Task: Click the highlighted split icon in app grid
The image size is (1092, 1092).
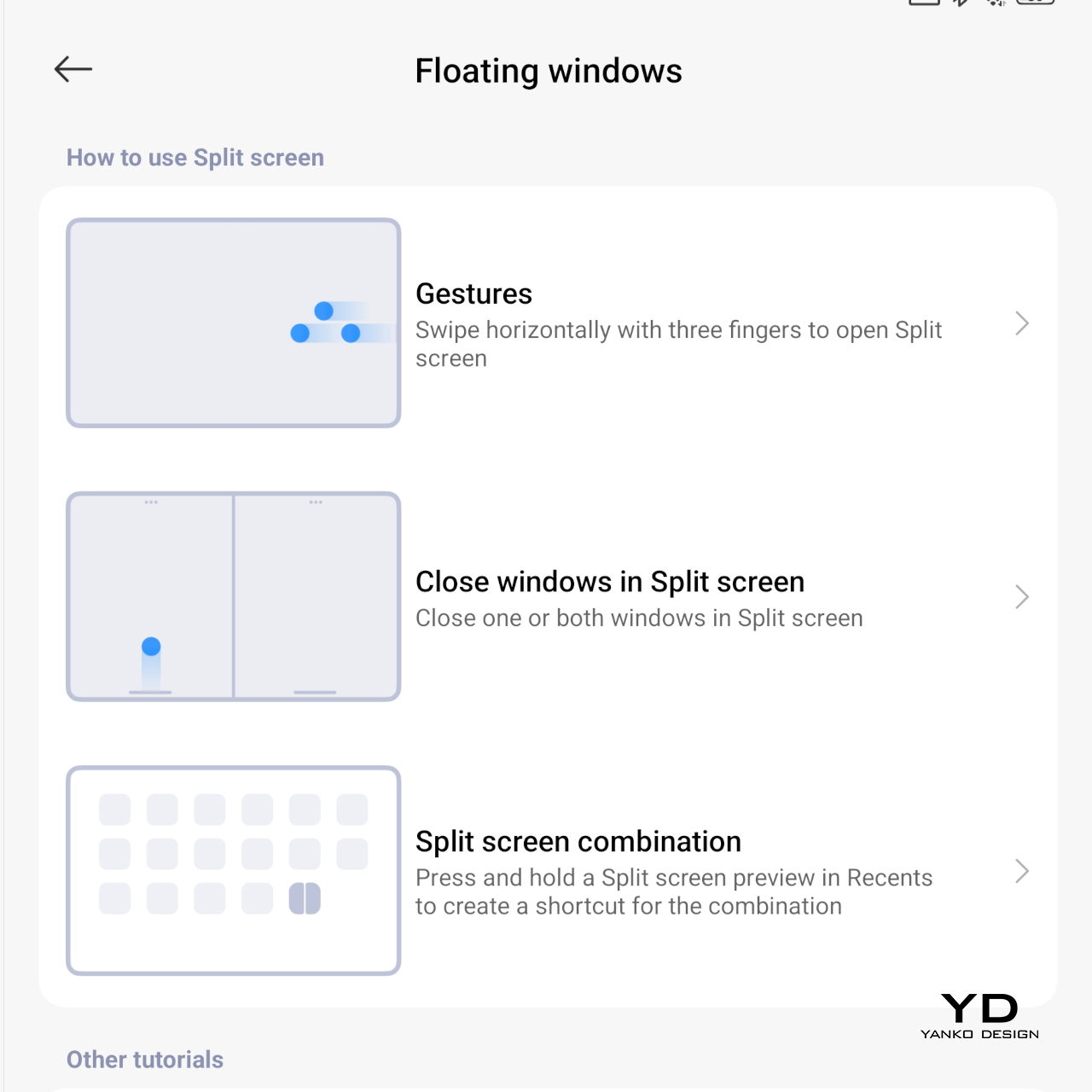Action: pos(305,898)
